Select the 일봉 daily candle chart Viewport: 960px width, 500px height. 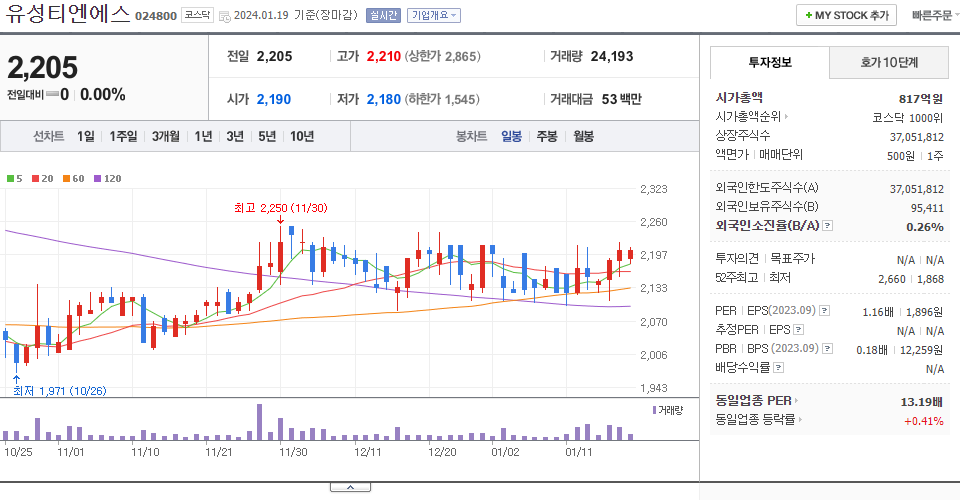[511, 136]
